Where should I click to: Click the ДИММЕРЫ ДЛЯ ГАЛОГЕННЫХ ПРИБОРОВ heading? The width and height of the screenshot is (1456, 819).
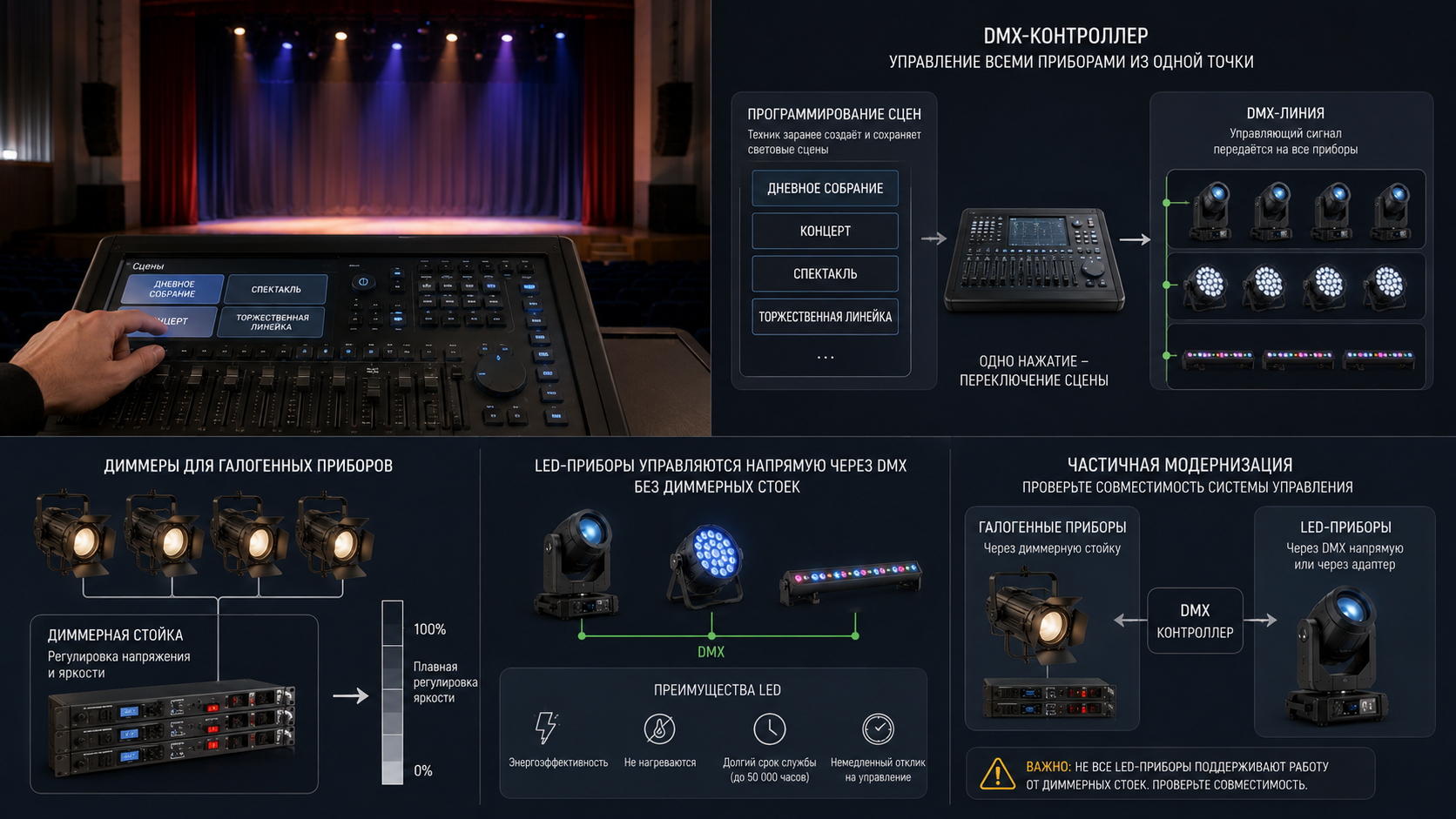[x=248, y=466]
